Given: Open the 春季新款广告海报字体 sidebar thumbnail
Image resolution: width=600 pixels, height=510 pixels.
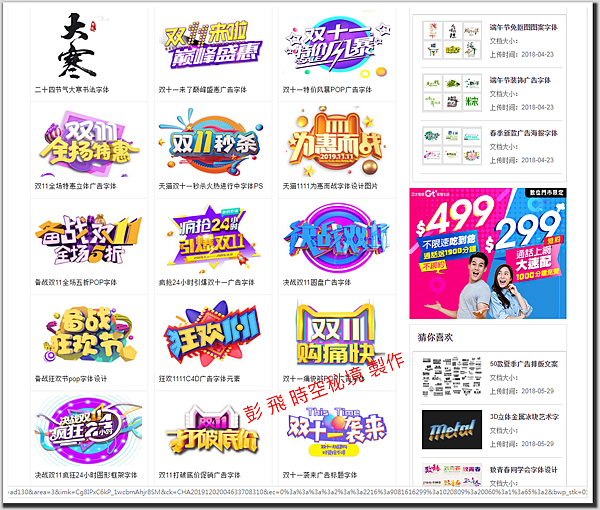Looking at the screenshot, I should [x=452, y=146].
